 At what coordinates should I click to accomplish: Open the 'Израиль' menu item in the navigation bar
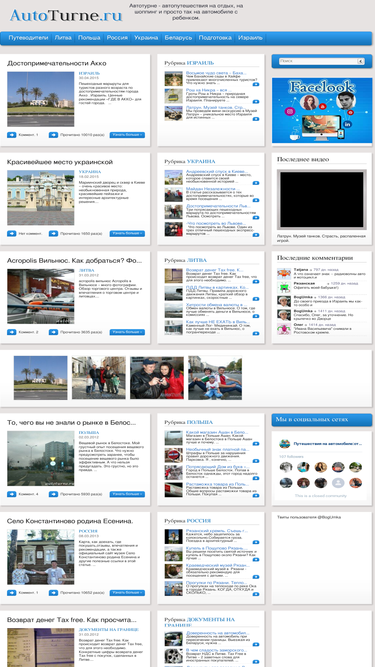[x=250, y=37]
